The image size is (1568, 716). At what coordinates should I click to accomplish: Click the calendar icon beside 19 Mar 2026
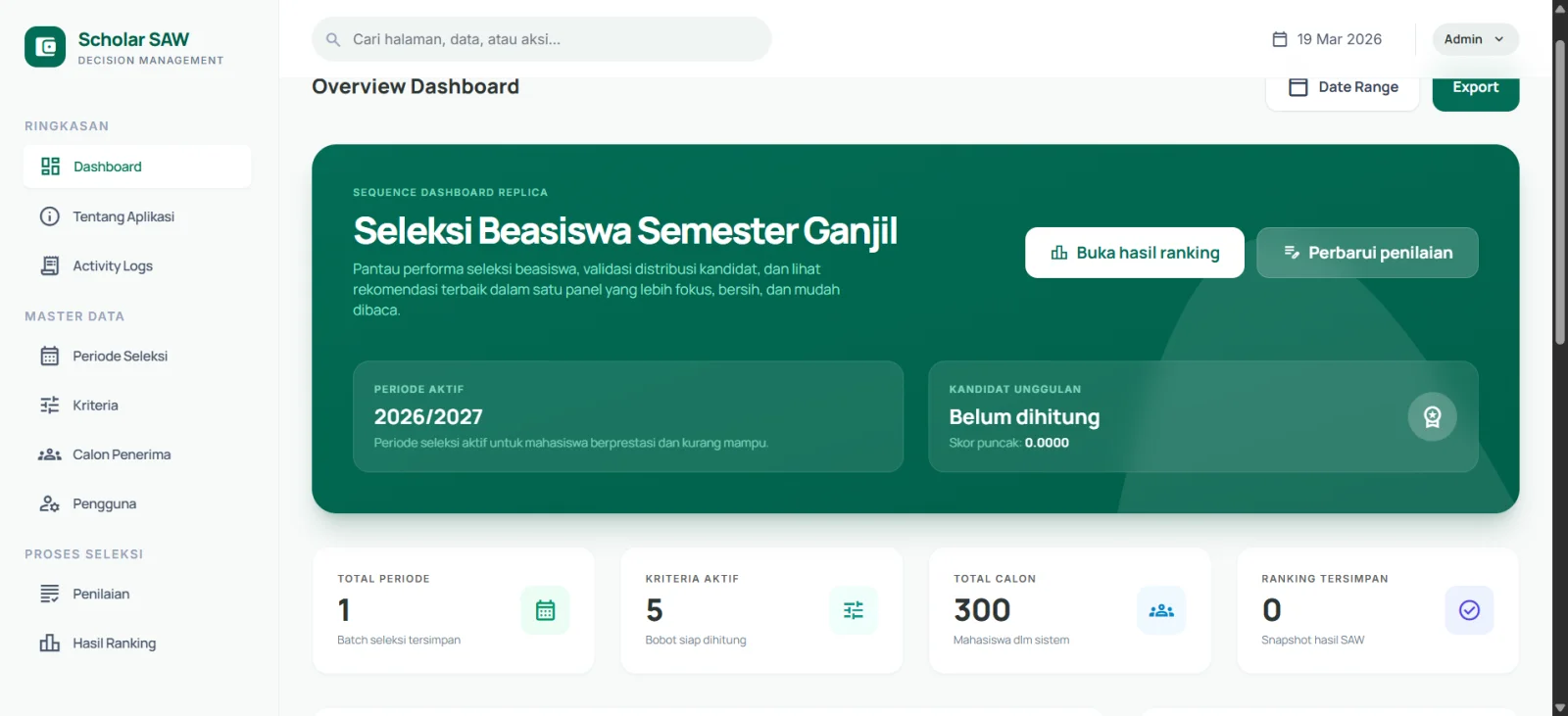click(1280, 39)
